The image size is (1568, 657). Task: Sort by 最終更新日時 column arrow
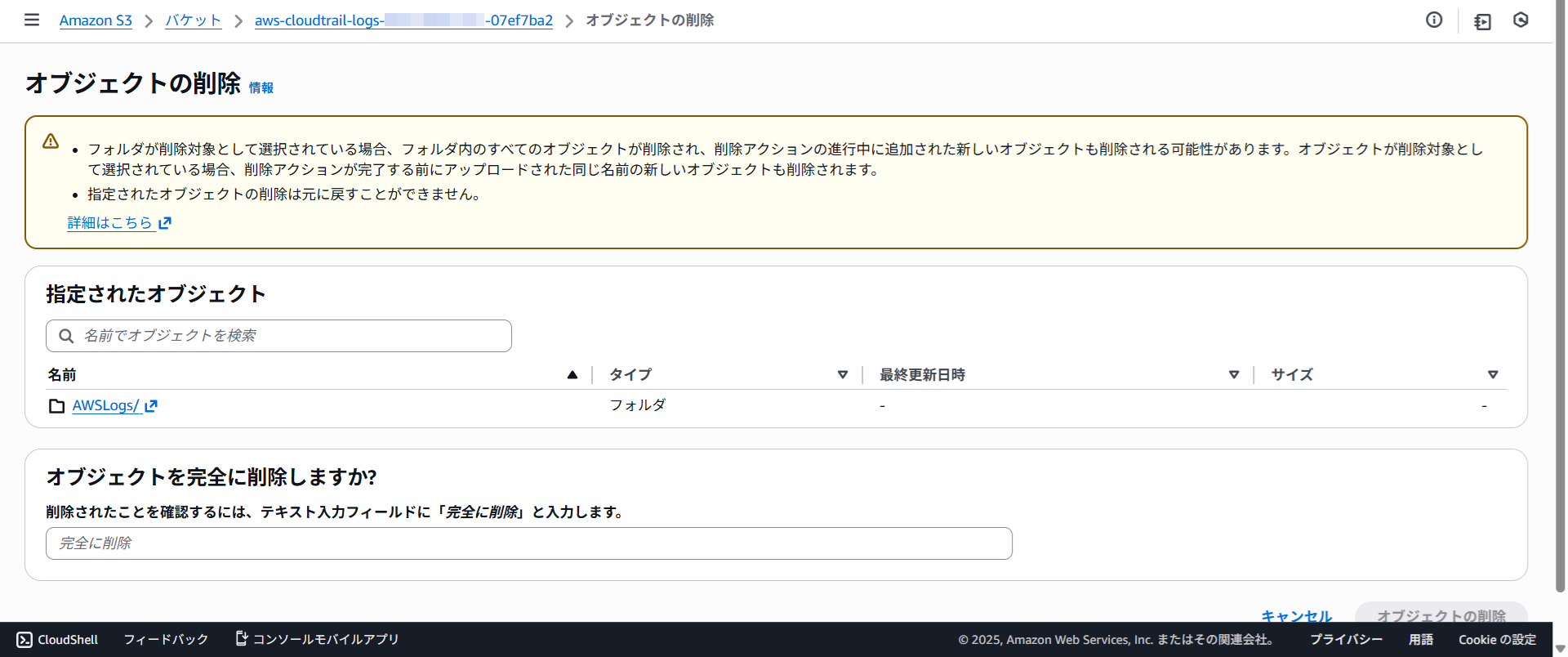click(1234, 375)
